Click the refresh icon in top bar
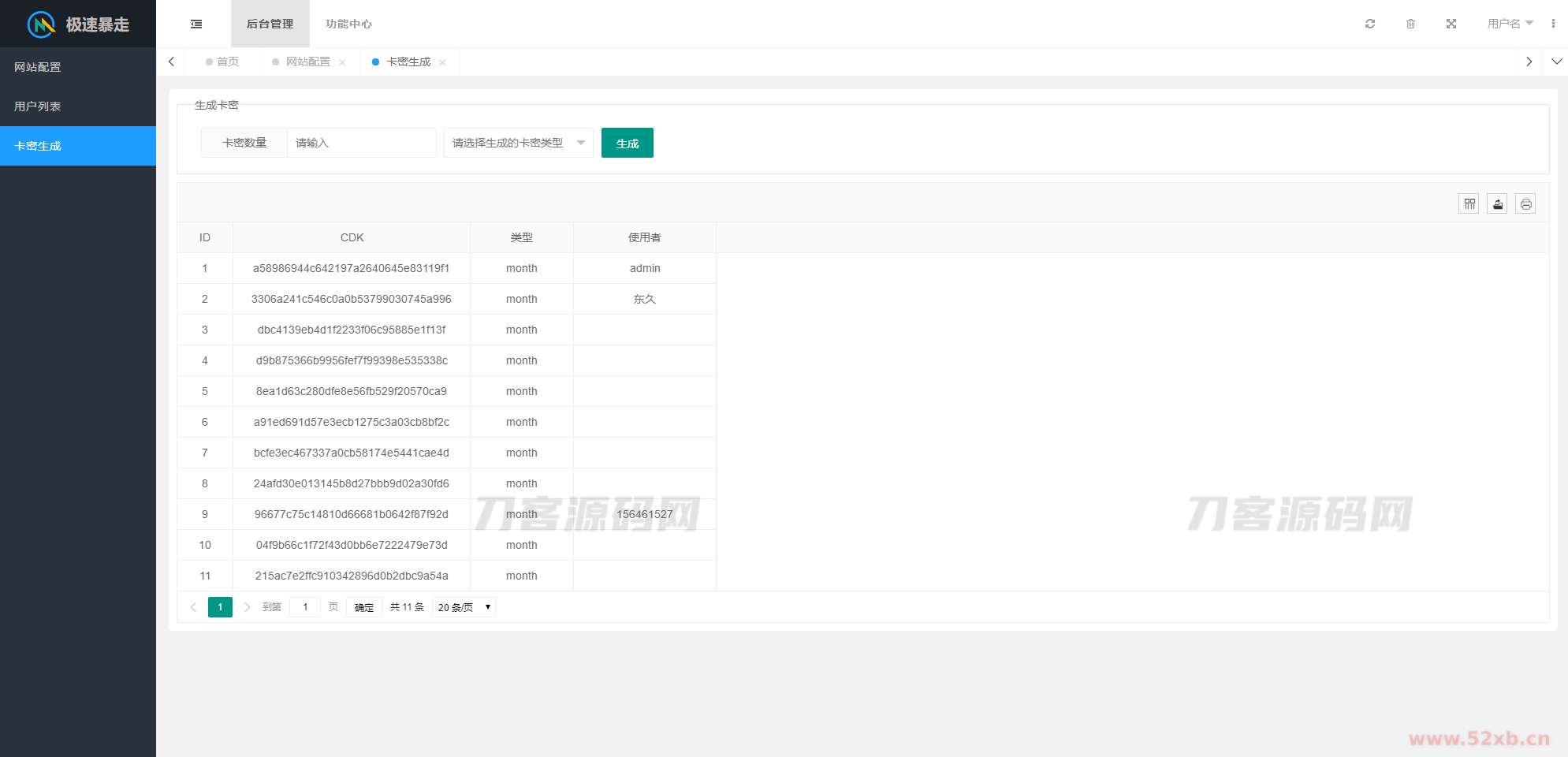Screen dimensions: 1568x757 click(x=1370, y=24)
